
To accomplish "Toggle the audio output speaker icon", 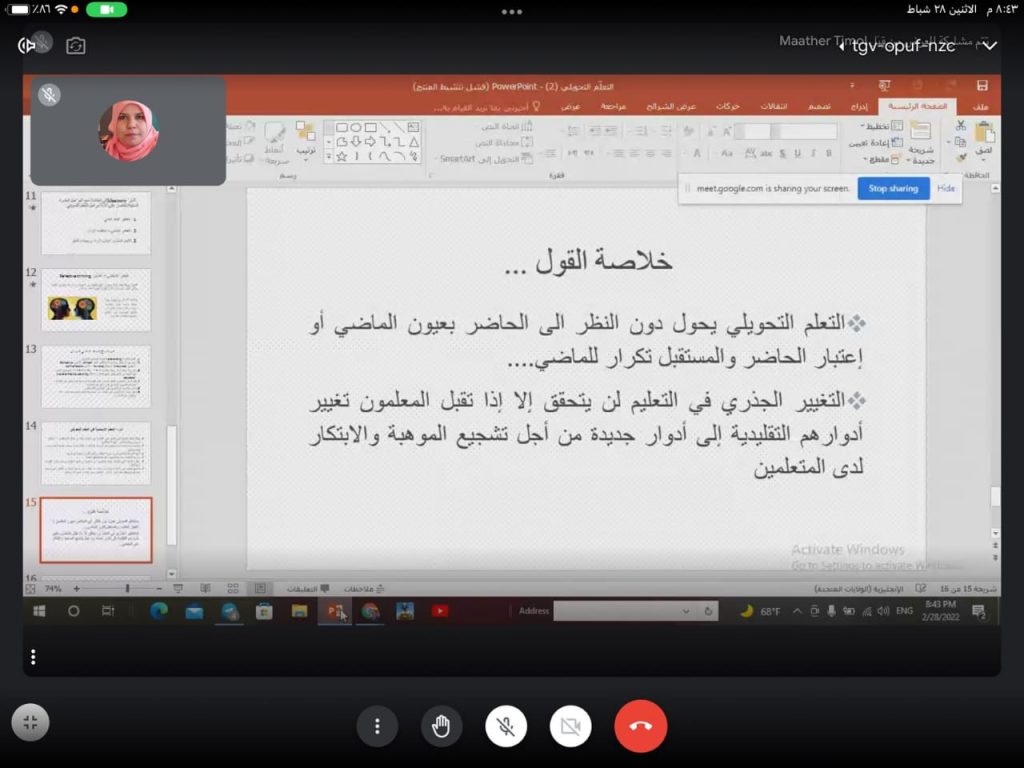I will coord(27,46).
